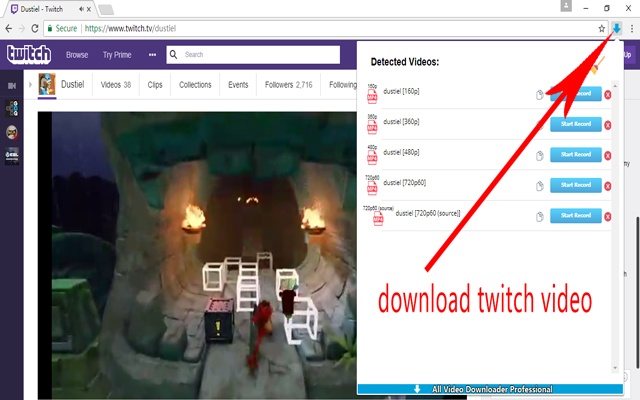
Task: Copy link for dustiel [720p60 (source)]
Action: 540,217
